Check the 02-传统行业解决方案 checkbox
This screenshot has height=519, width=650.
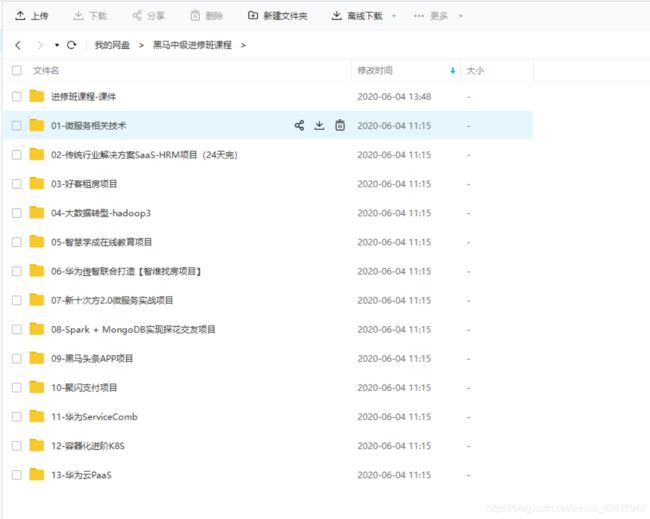click(x=17, y=155)
